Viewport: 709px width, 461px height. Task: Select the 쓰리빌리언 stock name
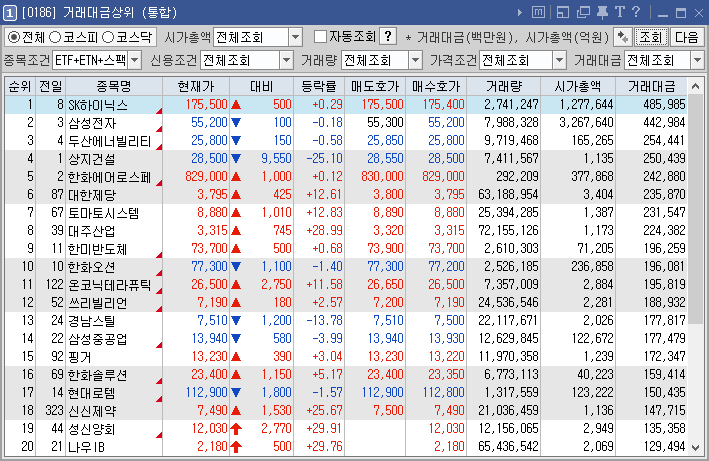coord(97,303)
